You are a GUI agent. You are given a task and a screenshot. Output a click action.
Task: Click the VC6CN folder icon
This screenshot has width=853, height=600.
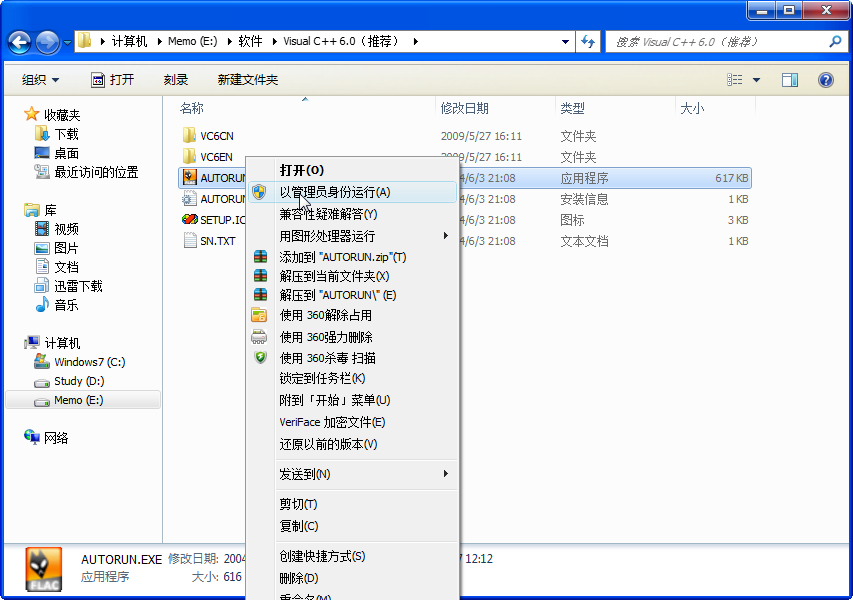pyautogui.click(x=189, y=135)
